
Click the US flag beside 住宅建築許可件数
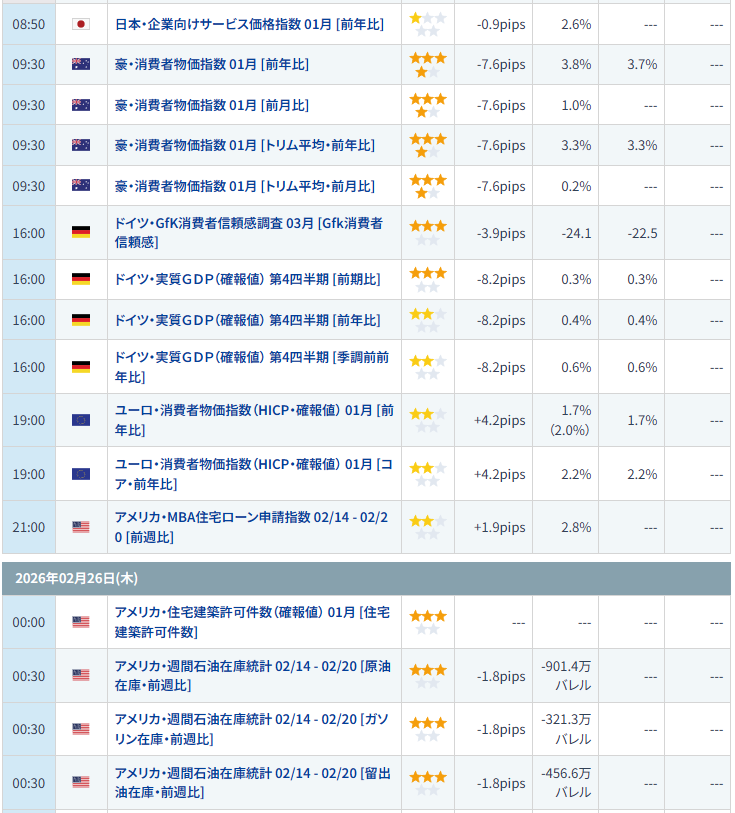81,622
